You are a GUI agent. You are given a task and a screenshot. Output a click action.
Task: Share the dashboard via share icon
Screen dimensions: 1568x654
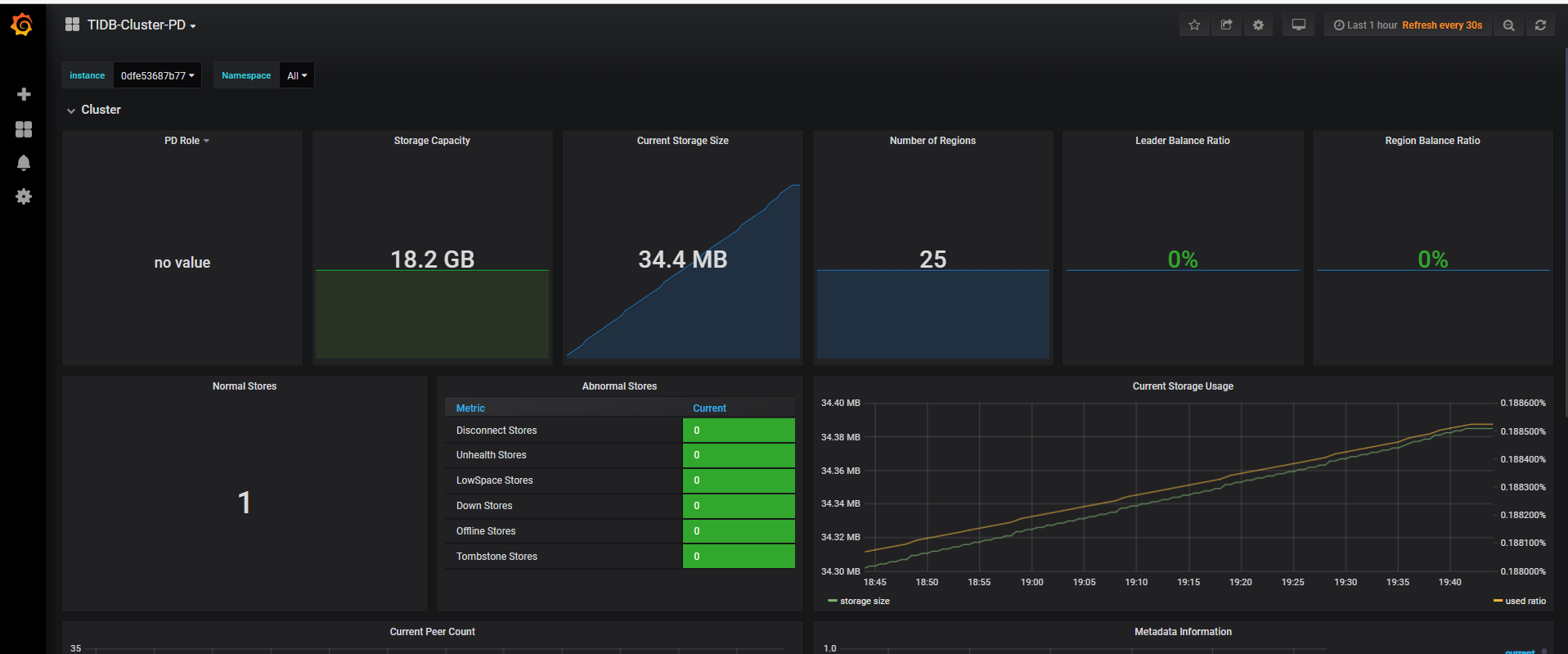(1226, 25)
